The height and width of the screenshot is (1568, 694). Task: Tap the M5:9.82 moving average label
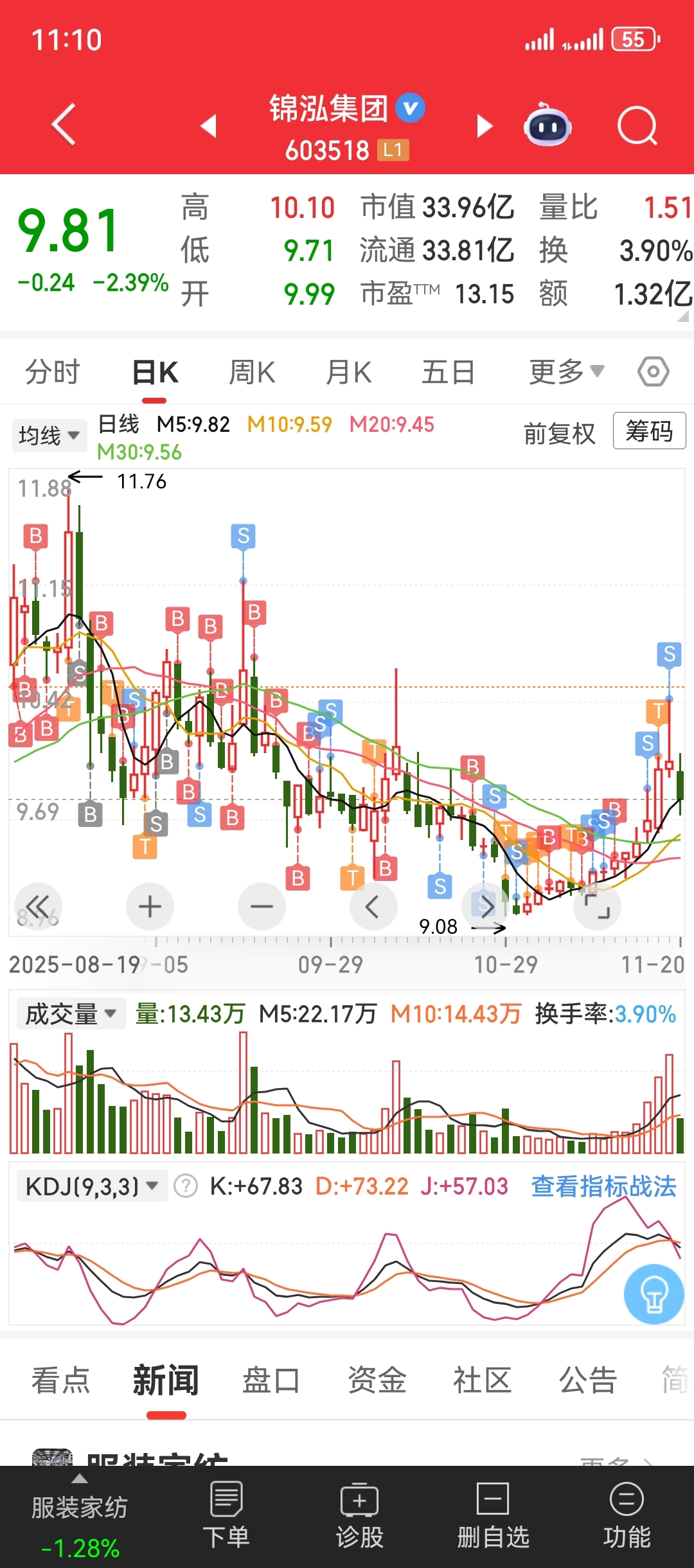(x=193, y=424)
